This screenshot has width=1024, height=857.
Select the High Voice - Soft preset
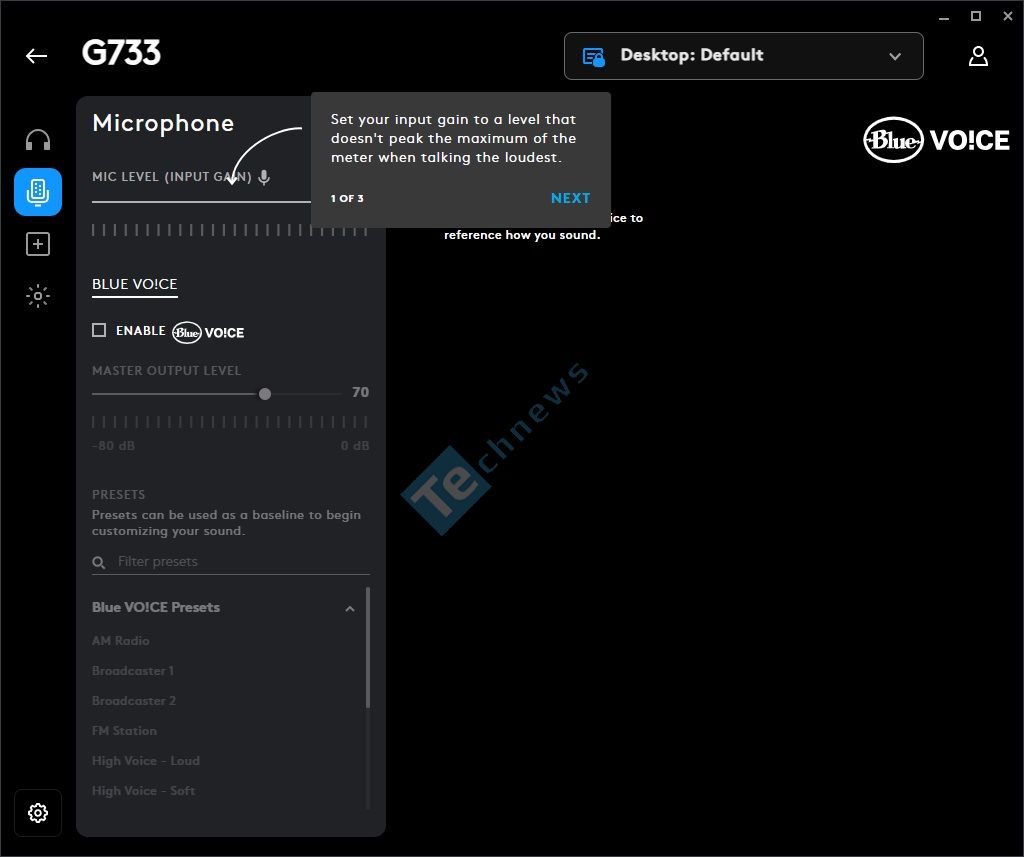point(143,791)
